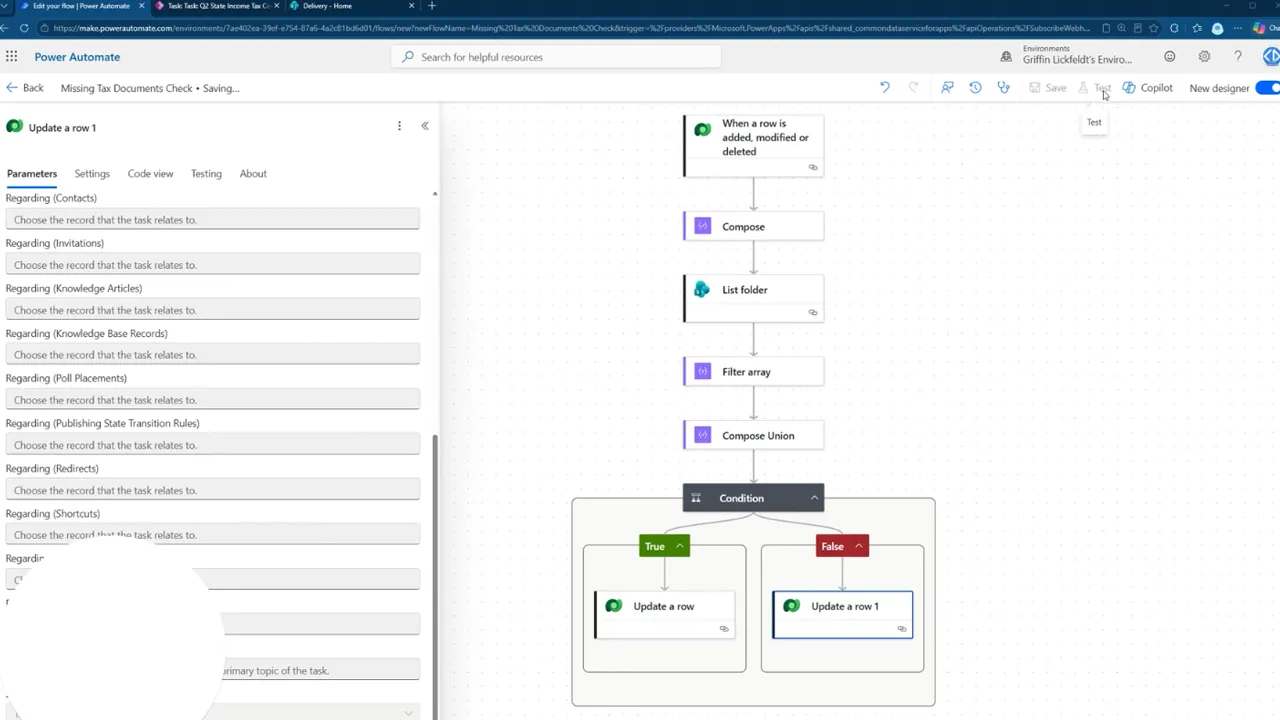Focus the Search for helpful resources box

pos(556,57)
